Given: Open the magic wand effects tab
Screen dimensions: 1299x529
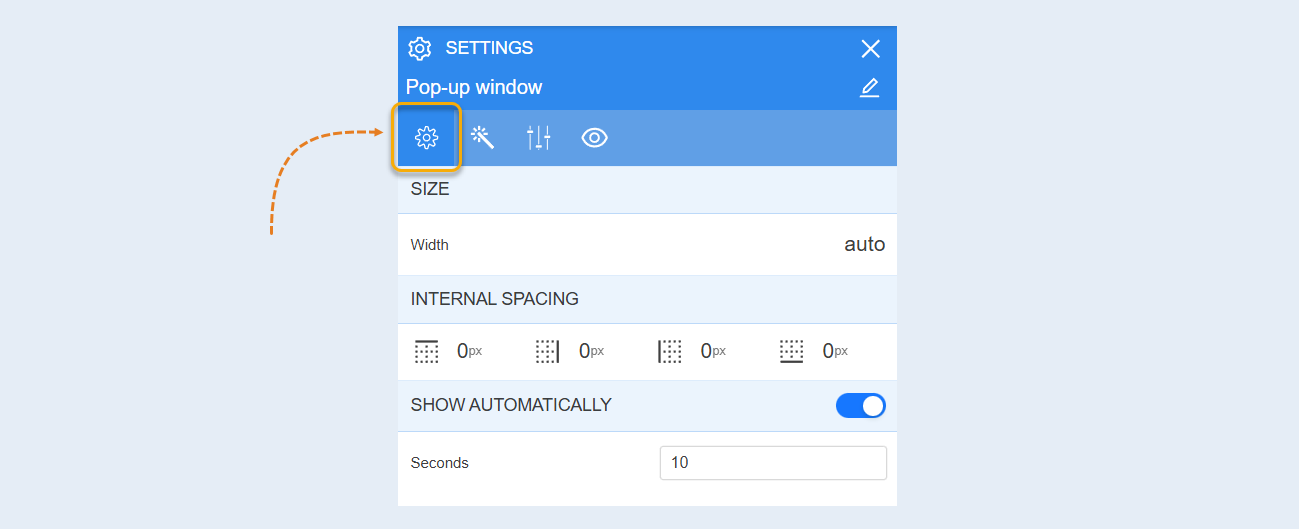Looking at the screenshot, I should (x=483, y=138).
